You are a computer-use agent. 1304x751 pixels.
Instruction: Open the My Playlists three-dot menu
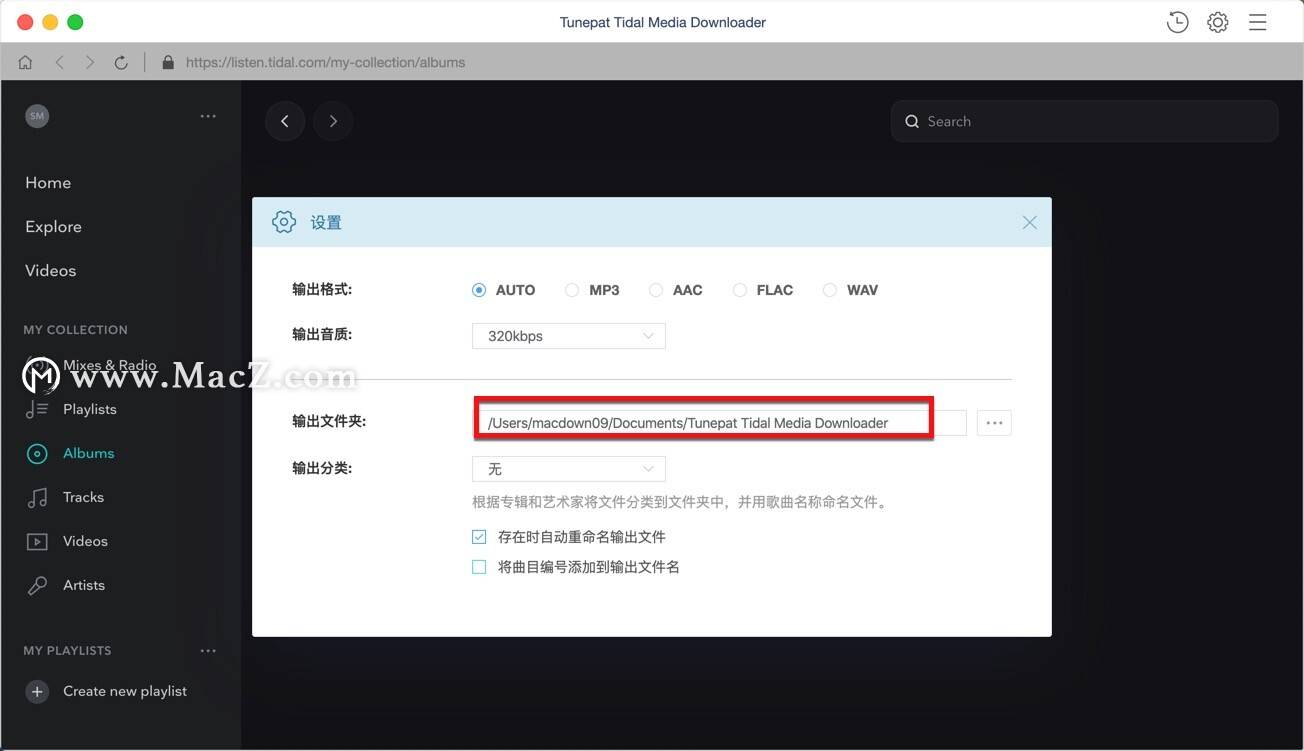208,651
